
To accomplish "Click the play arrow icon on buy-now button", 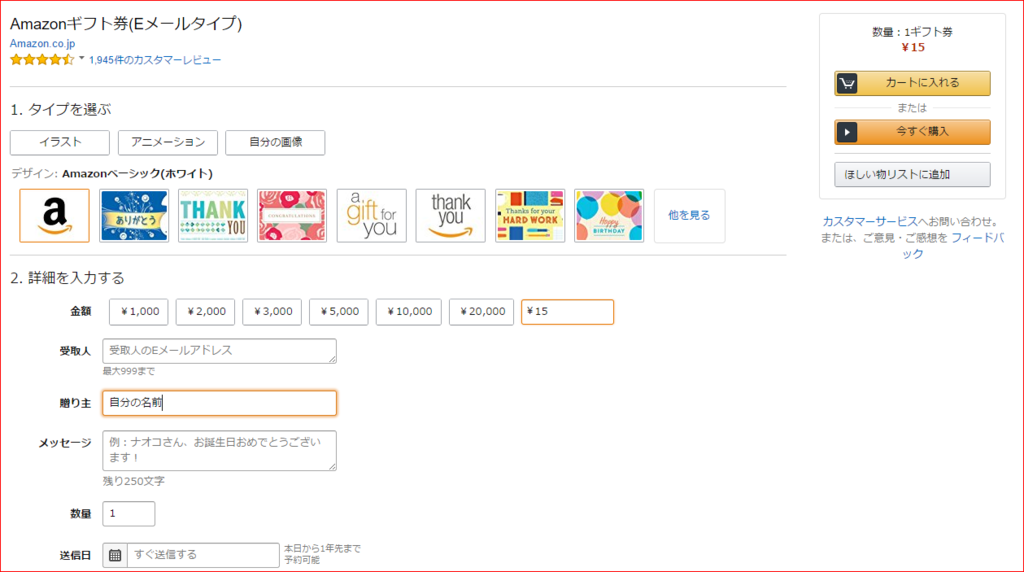I will tap(847, 132).
